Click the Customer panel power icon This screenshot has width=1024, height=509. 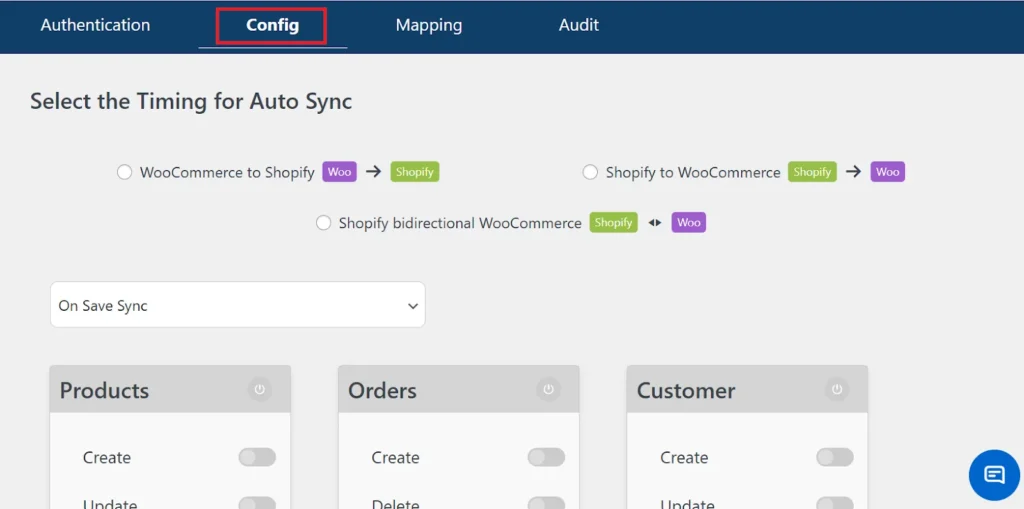[x=837, y=390]
